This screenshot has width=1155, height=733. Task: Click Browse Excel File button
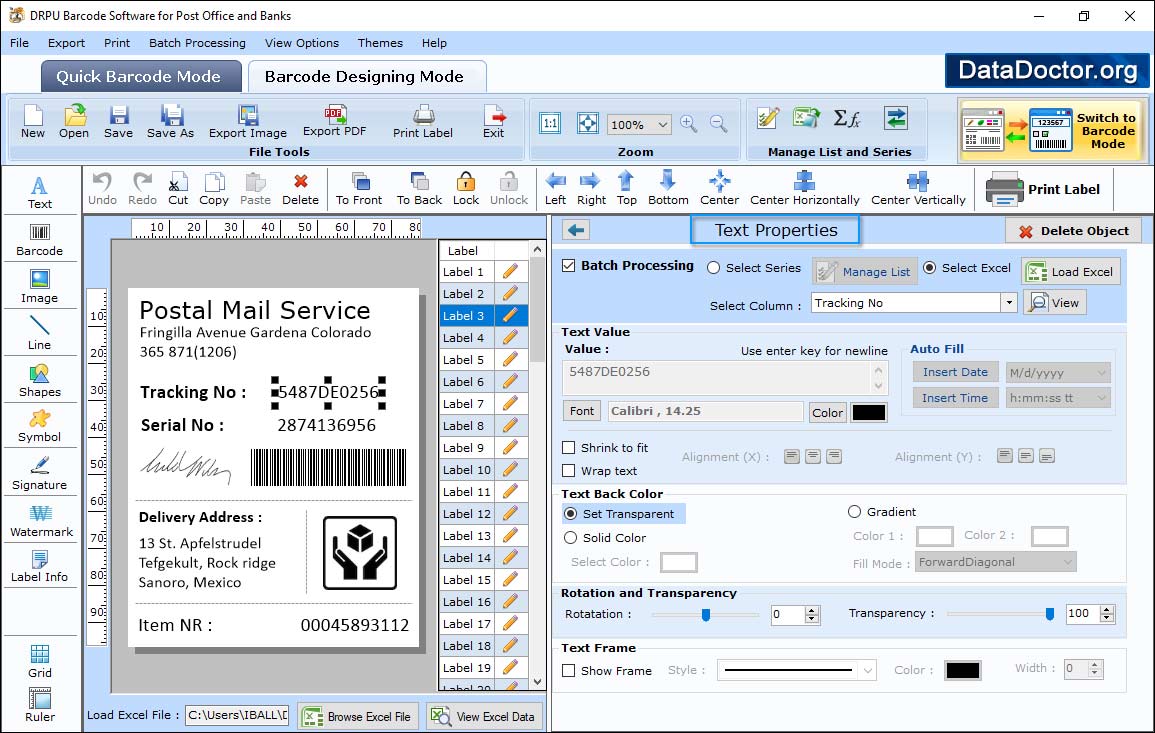tap(358, 716)
